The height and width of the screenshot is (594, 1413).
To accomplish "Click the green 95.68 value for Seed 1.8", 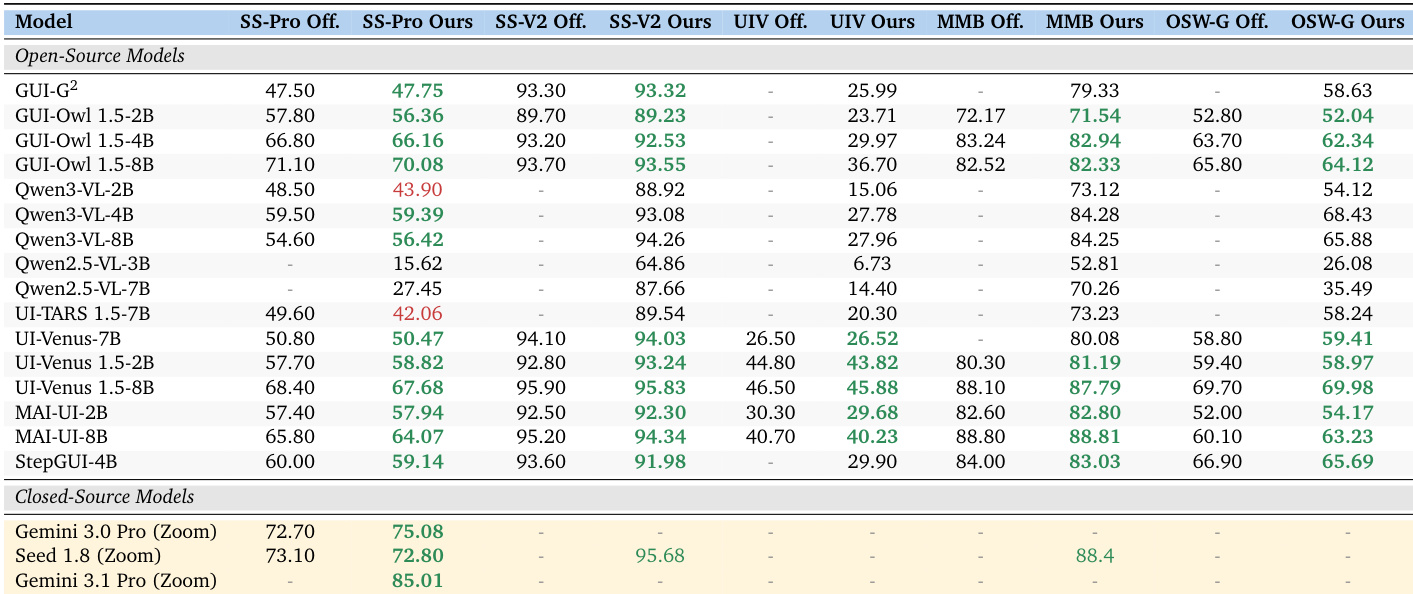I will pyautogui.click(x=660, y=556).
